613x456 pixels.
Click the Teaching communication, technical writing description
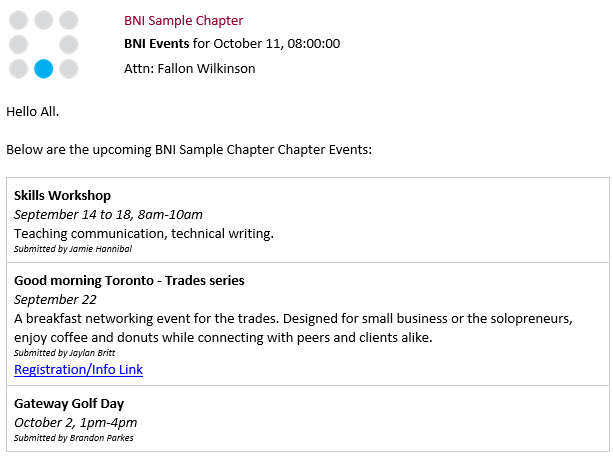point(143,233)
